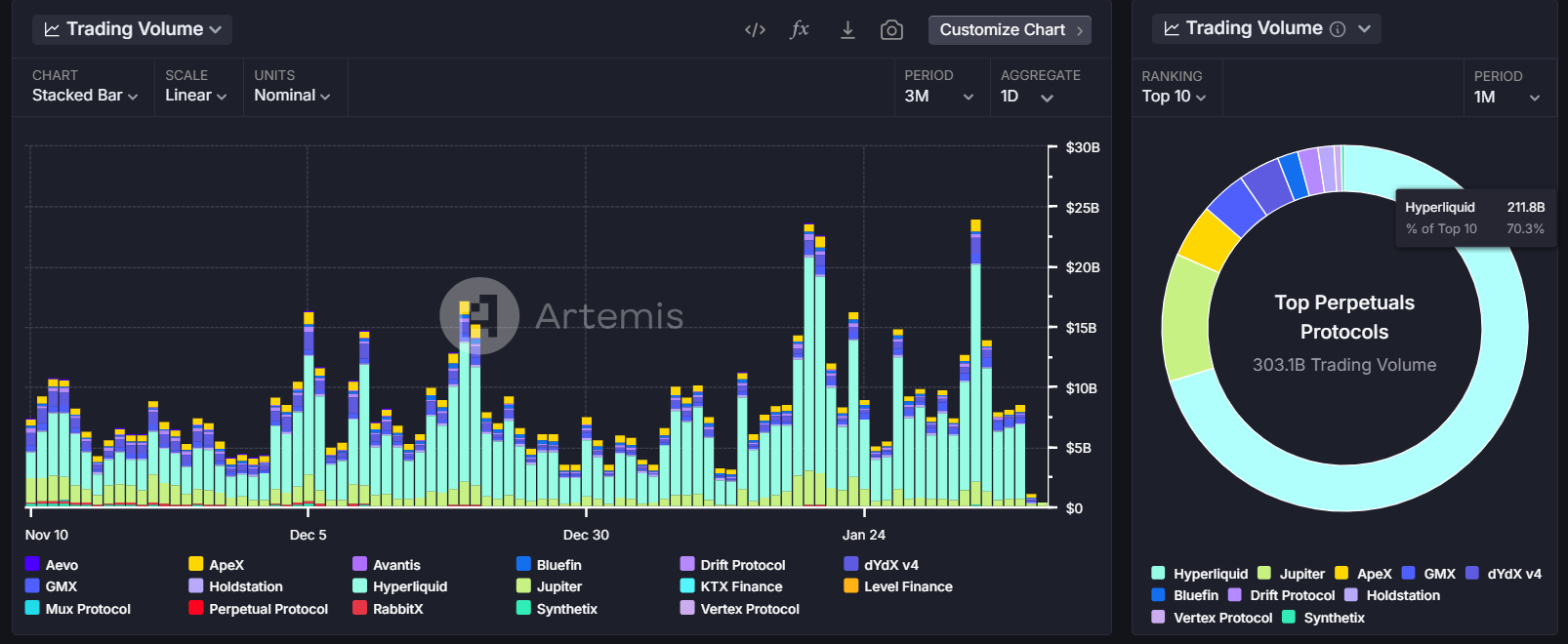
Task: Open the Stacked Bar chart type dropdown
Action: 84,96
